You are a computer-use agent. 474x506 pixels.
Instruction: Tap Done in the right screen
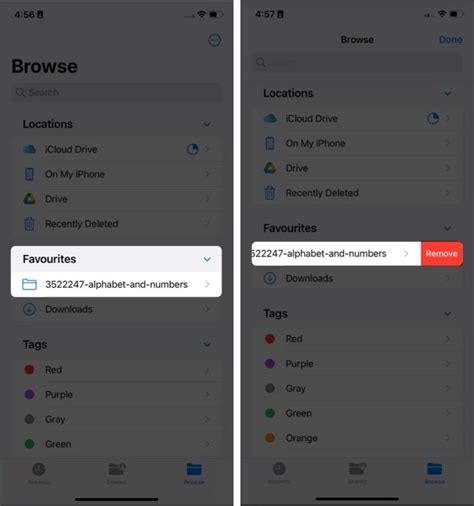click(x=451, y=40)
